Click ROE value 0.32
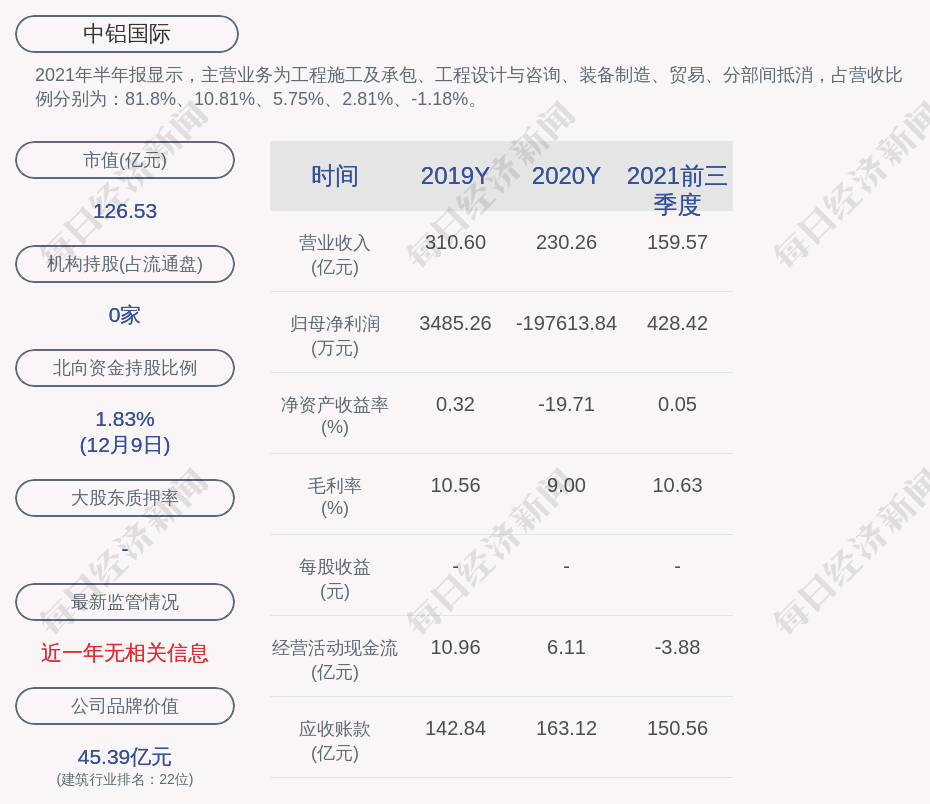Viewport: 930px width, 804px height. [x=456, y=404]
